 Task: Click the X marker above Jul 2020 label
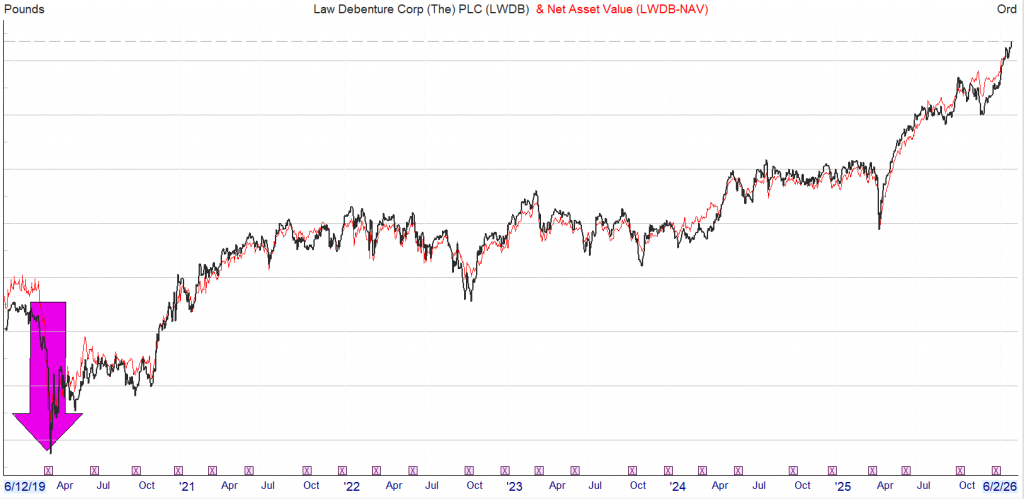(95, 469)
